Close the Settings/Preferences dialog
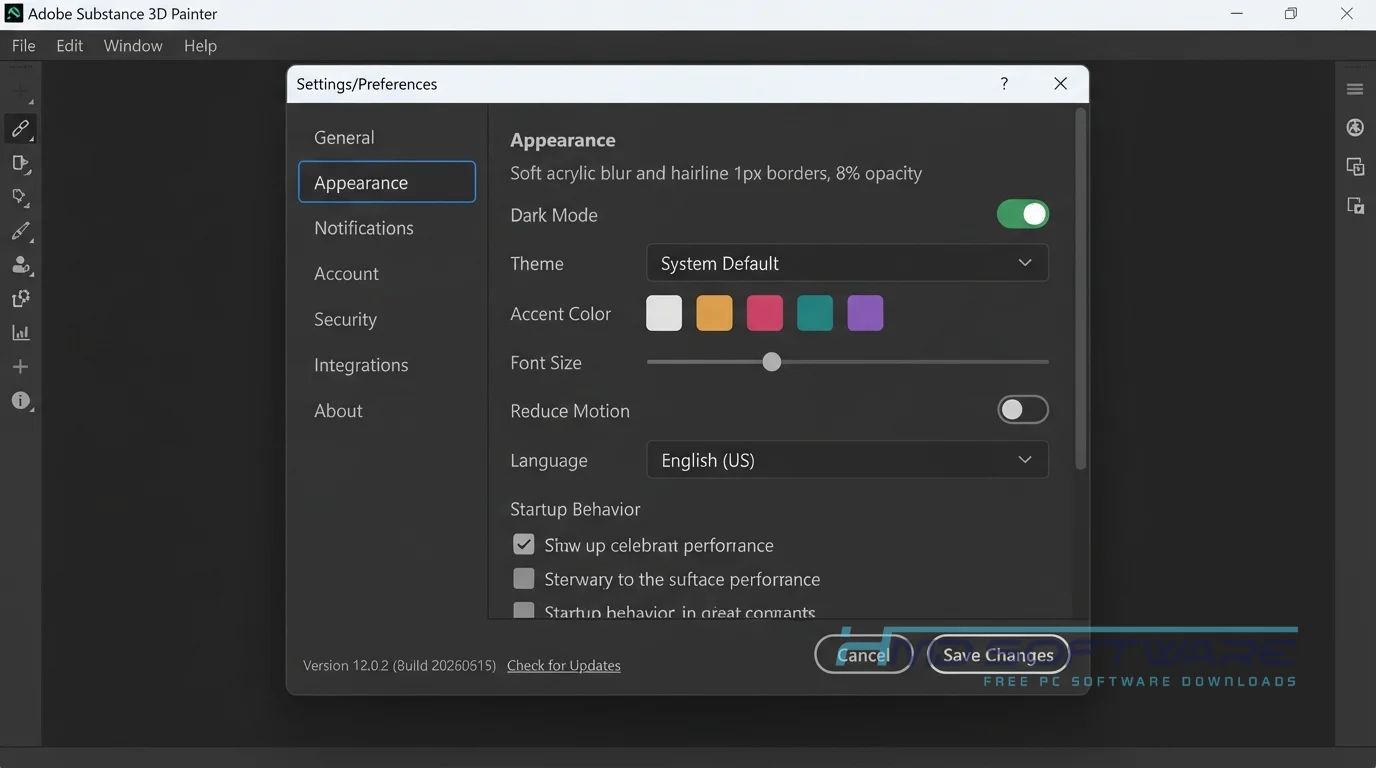1376x768 pixels. (1061, 84)
